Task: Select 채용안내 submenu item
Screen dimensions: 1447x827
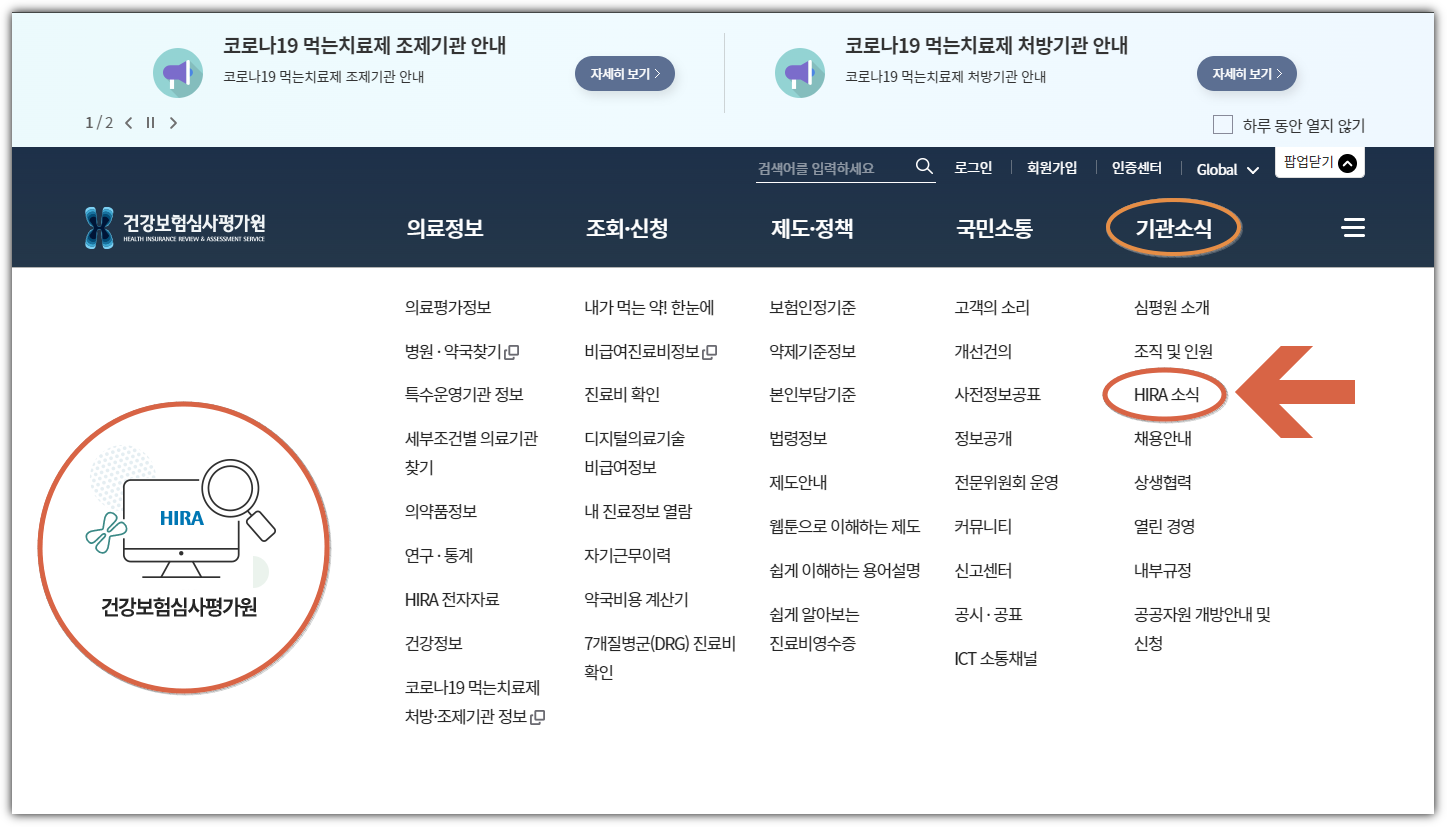Action: coord(1163,439)
